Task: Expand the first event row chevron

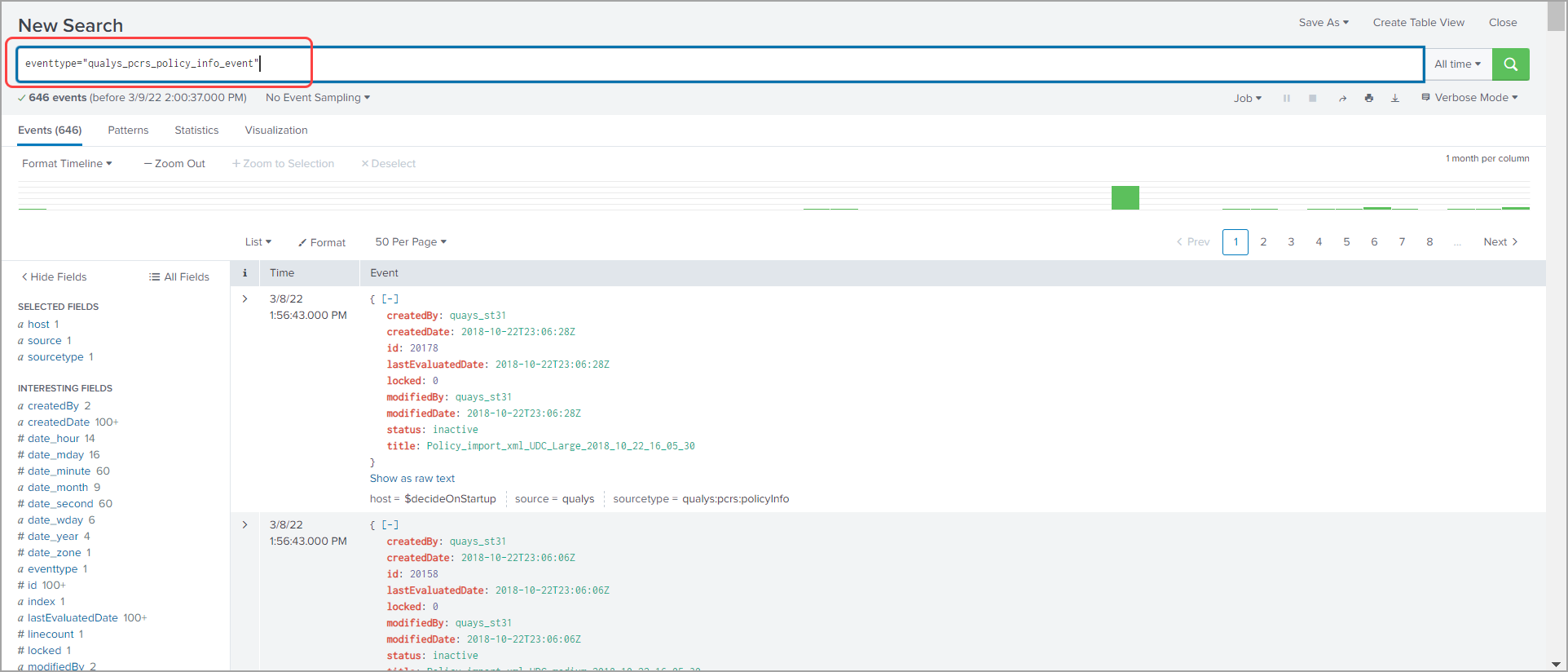Action: coord(244,299)
